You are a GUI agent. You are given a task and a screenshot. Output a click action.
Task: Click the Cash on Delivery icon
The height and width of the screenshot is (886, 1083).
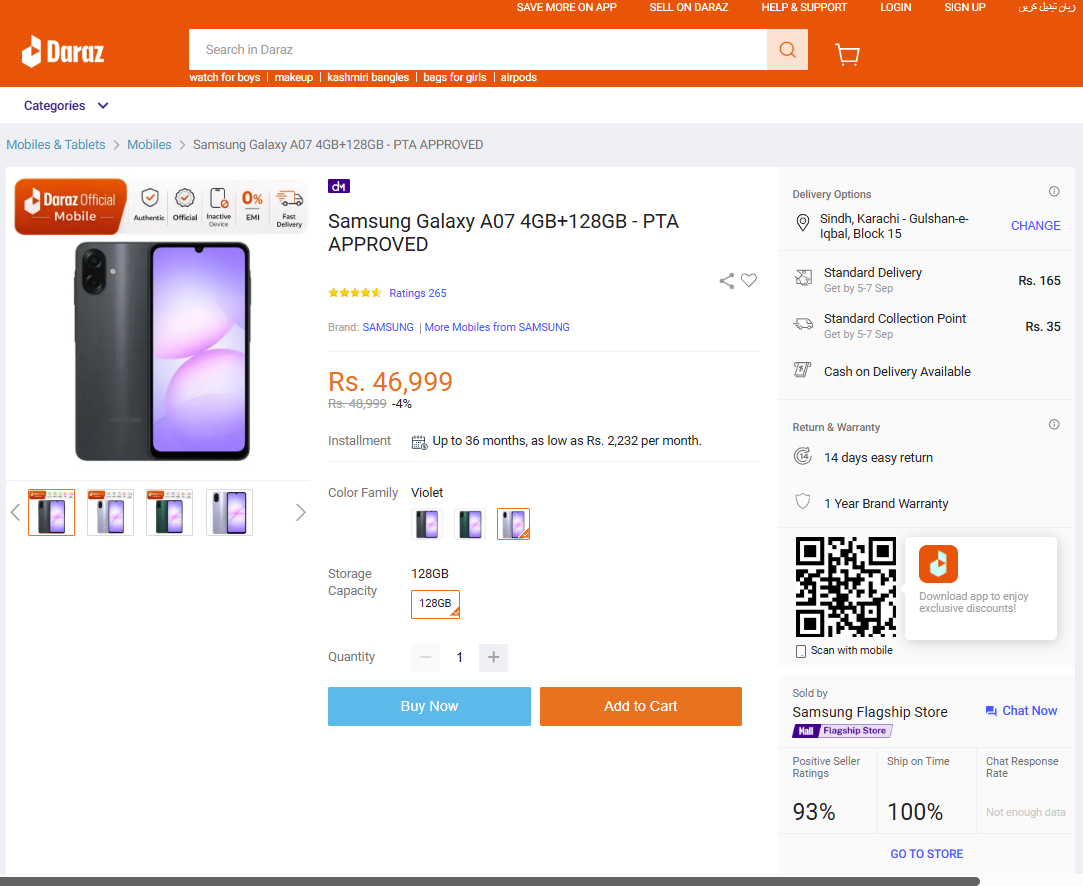802,370
